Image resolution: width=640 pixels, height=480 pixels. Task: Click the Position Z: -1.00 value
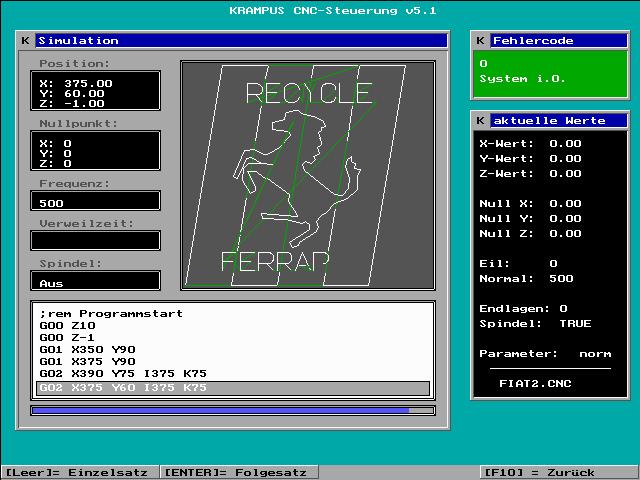tap(72, 104)
